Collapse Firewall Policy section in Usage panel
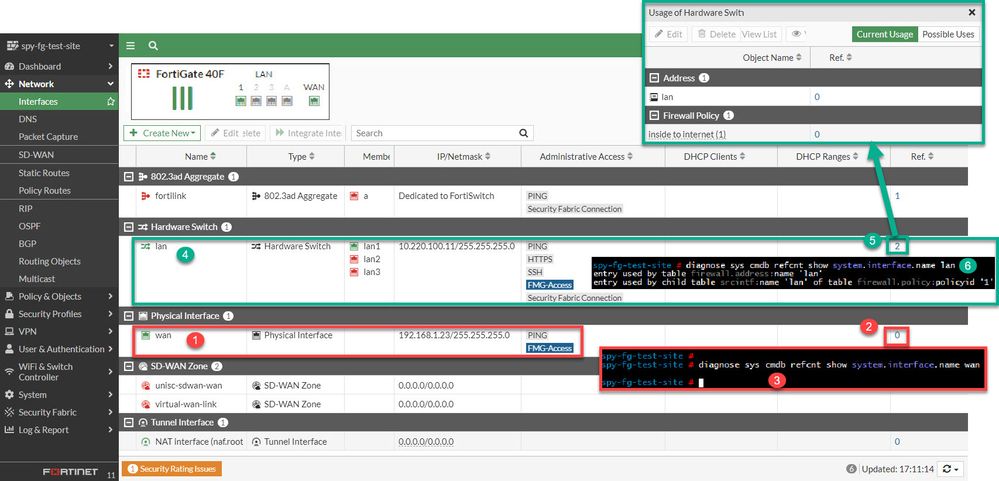This screenshot has height=481, width=999. click(x=654, y=116)
